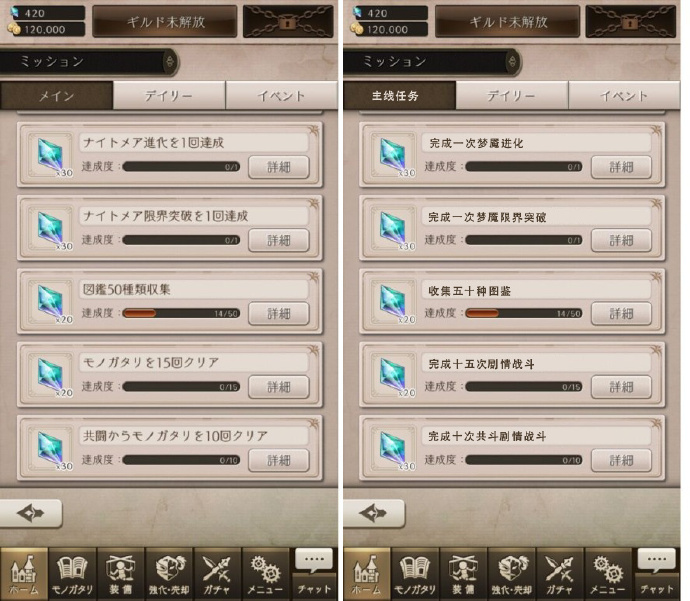Open ホーム castle icon in left screen

coord(24,574)
